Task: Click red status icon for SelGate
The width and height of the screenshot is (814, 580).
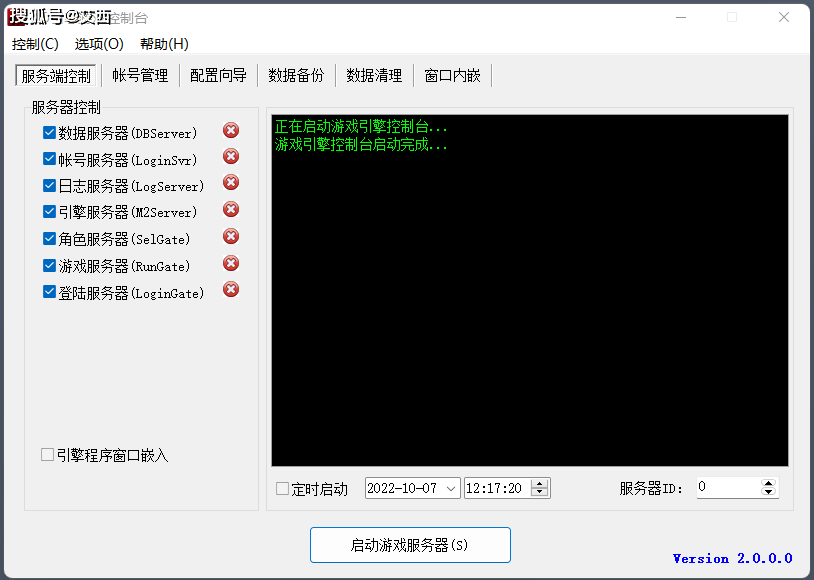Action: tap(231, 237)
